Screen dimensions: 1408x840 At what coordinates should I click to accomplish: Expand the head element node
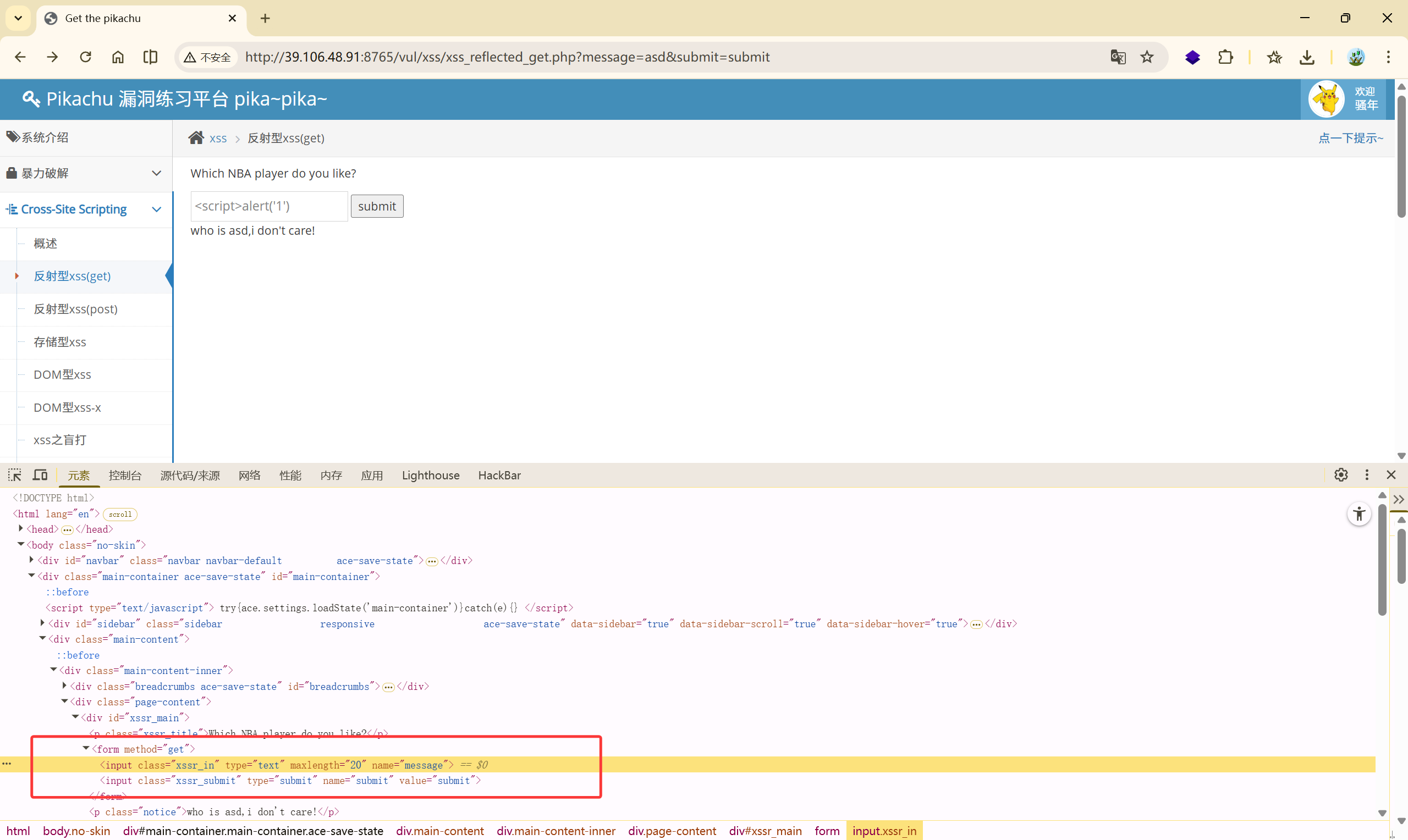21,529
